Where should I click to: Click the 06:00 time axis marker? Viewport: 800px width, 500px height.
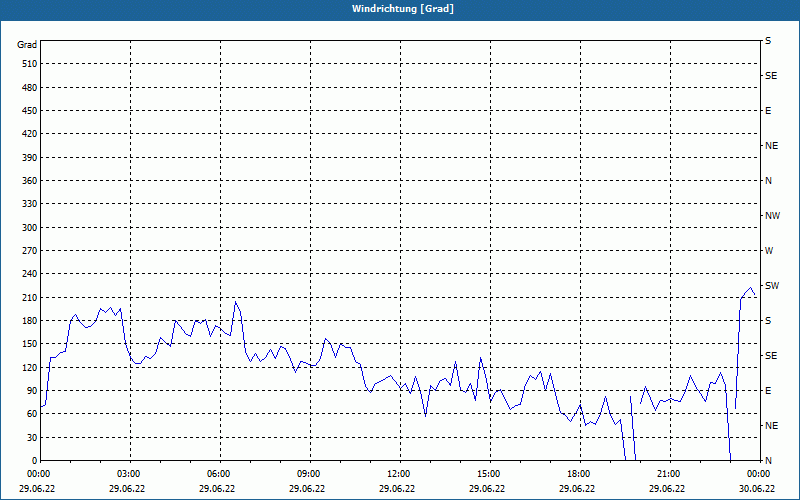point(219,474)
